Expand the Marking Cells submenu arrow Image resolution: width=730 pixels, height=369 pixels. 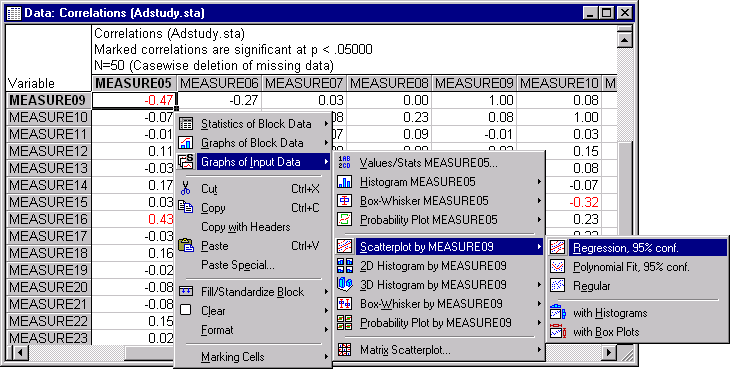pos(327,357)
